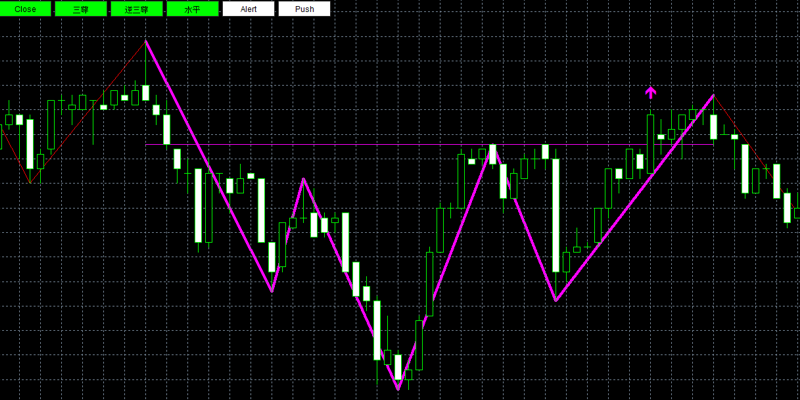The image size is (800, 400).
Task: Click the magenta up arrow signal marker
Action: (650, 92)
